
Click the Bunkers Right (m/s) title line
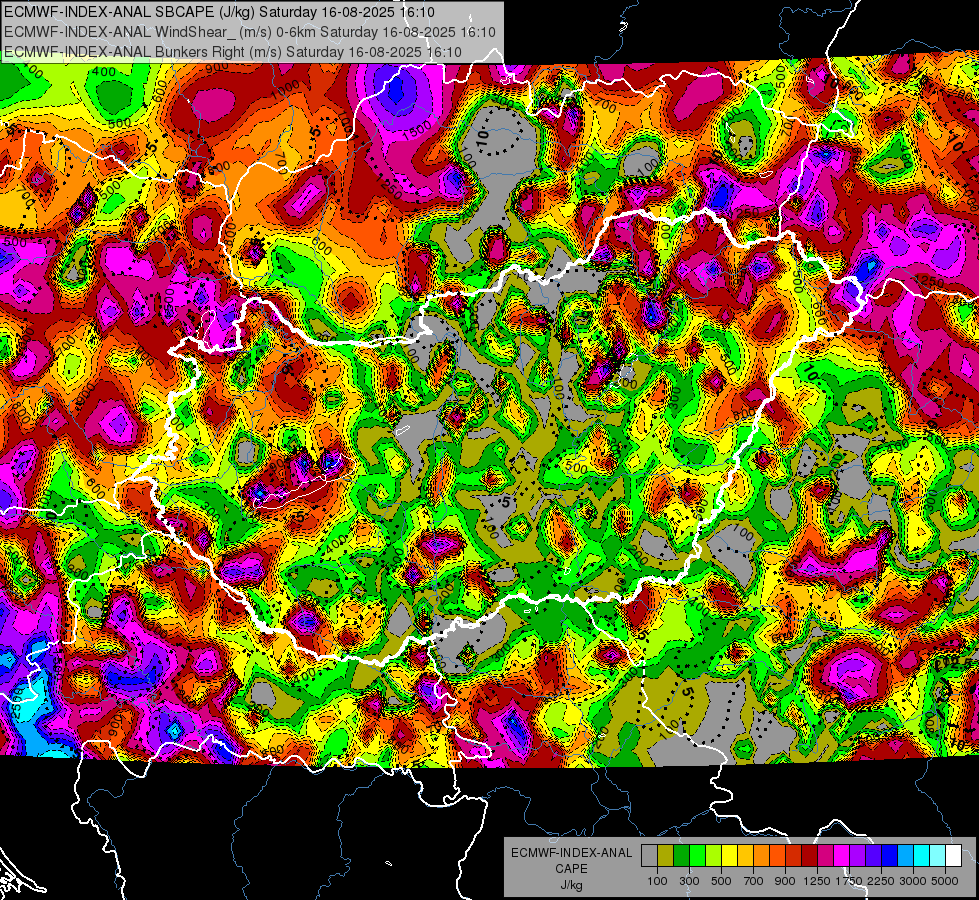233,52
